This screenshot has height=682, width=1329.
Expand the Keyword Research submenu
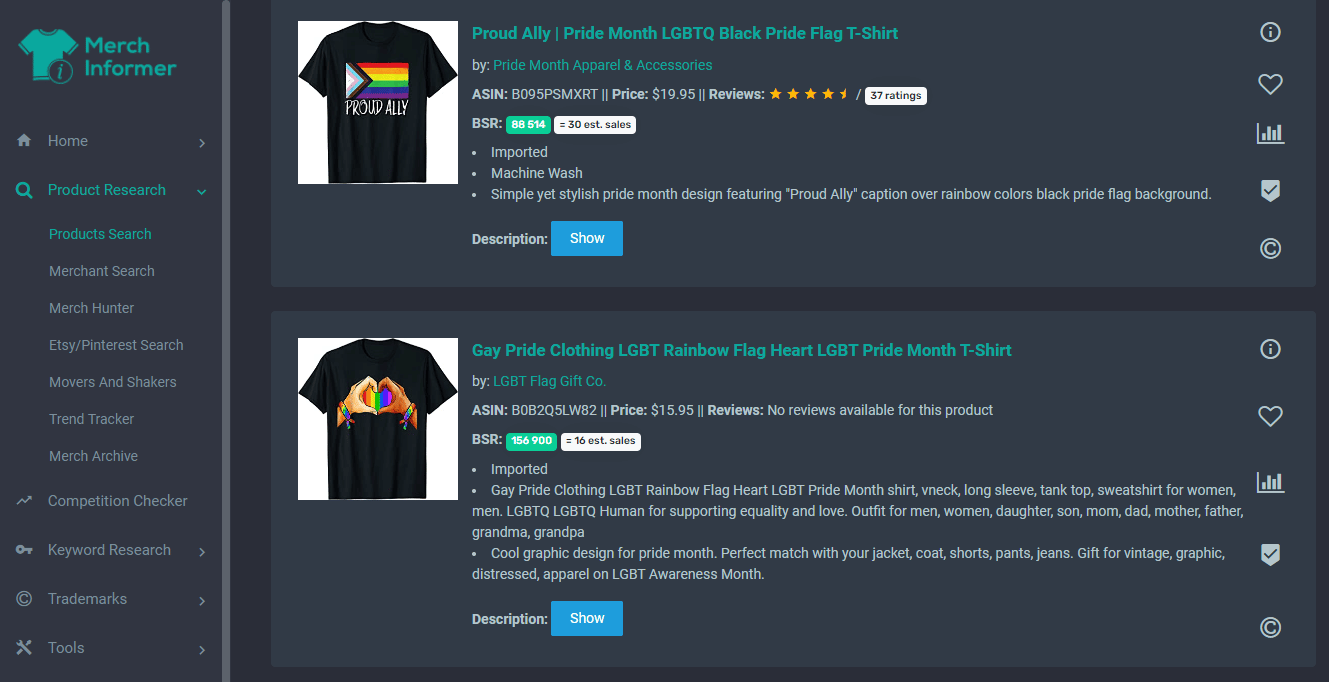[x=202, y=552]
